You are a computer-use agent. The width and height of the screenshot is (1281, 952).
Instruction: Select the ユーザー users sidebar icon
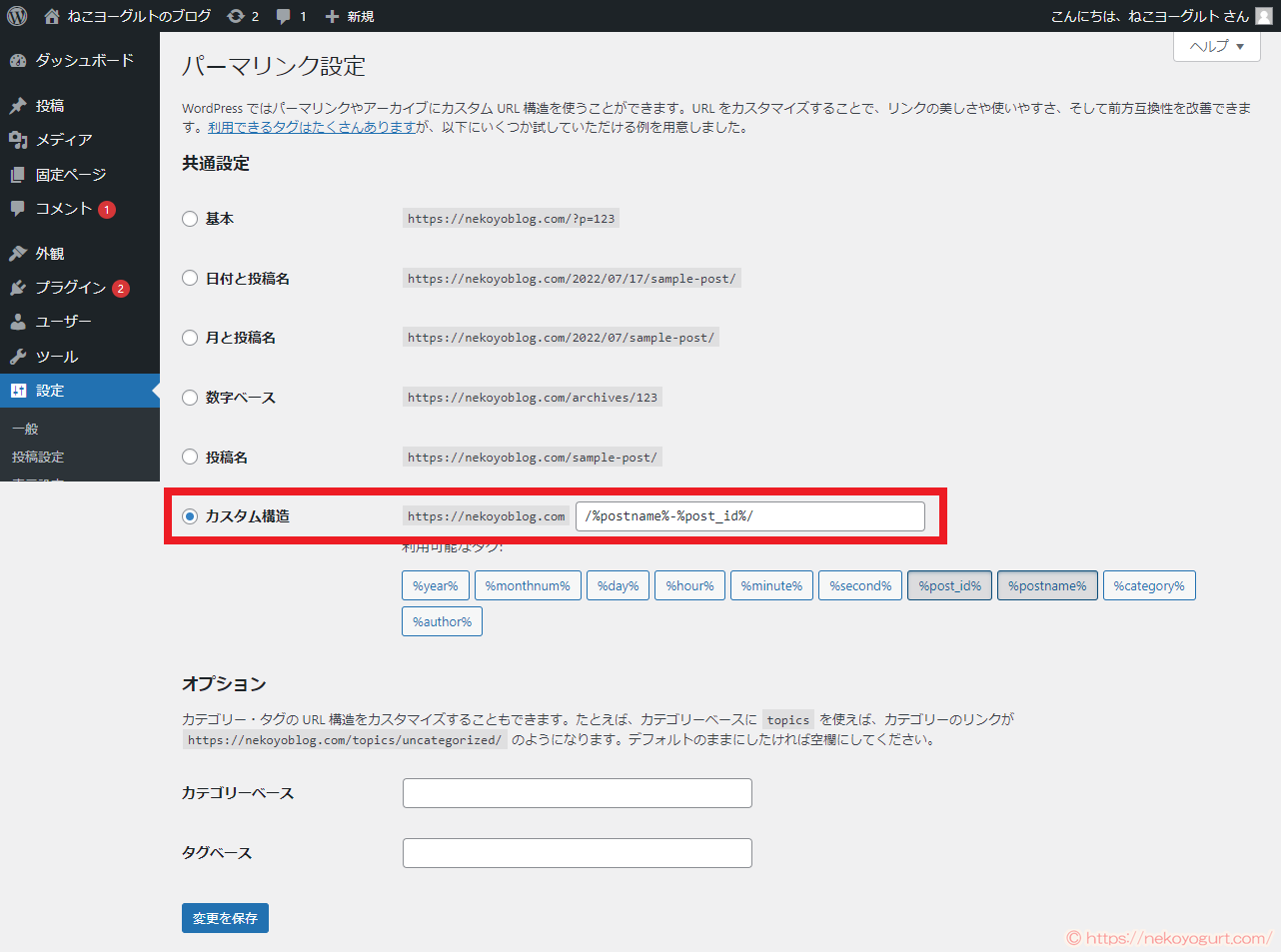point(19,321)
